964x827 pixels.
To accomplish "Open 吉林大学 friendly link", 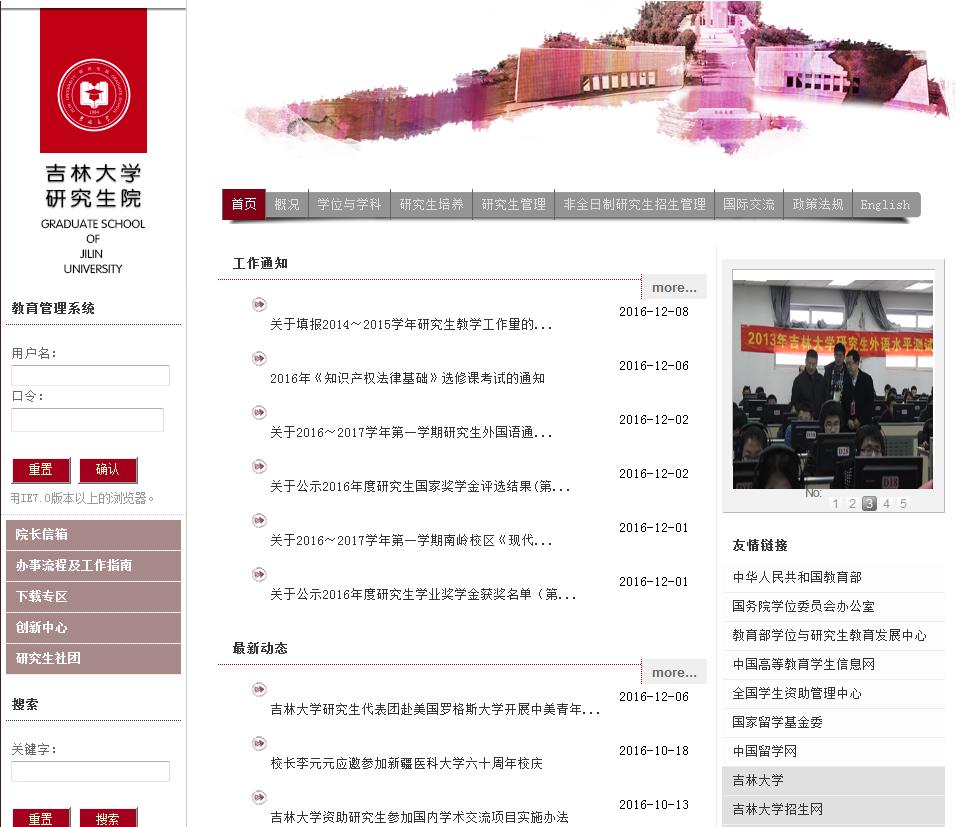I will 758,780.
